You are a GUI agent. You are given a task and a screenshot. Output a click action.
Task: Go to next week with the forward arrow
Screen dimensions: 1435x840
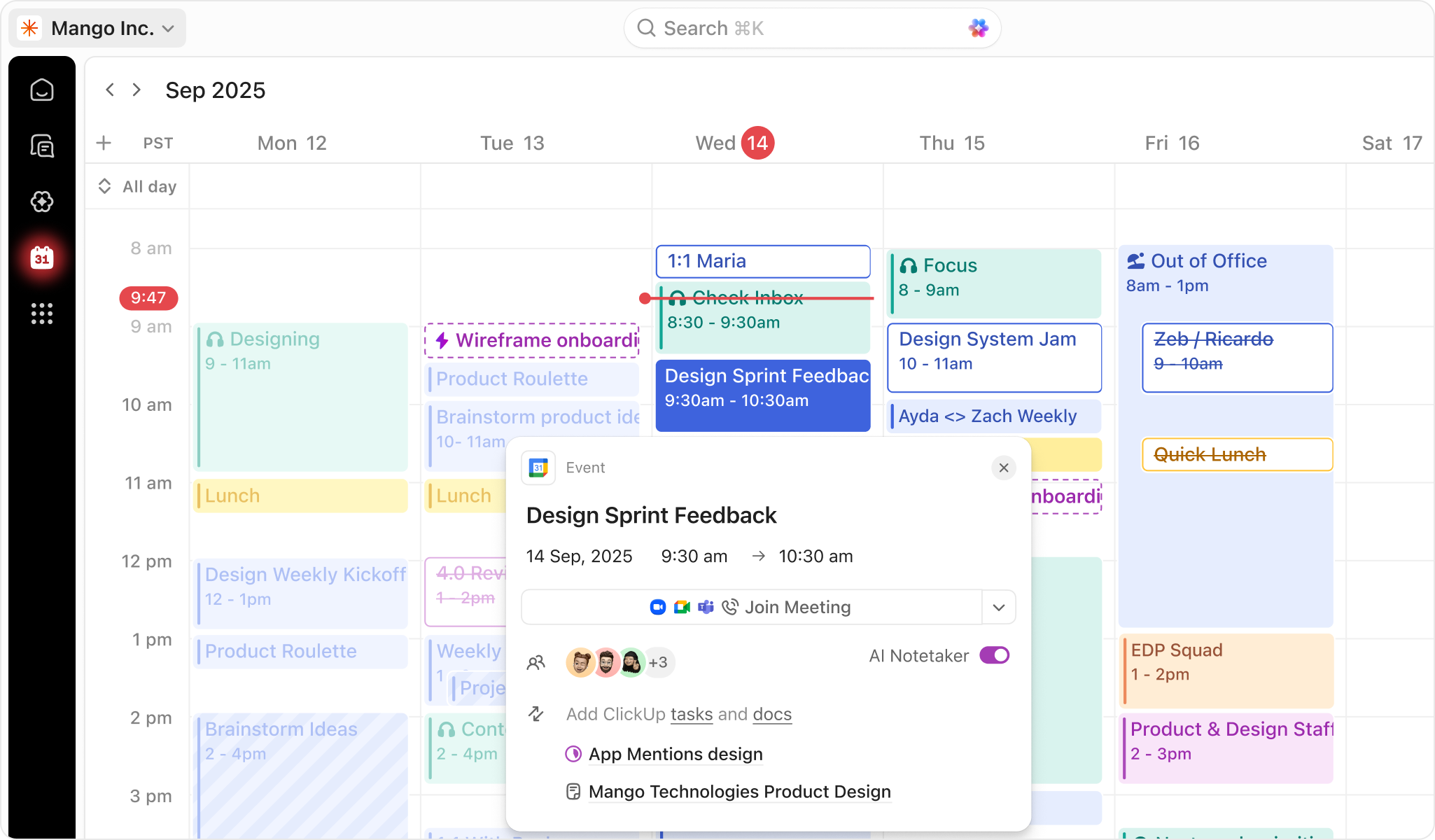coord(137,90)
